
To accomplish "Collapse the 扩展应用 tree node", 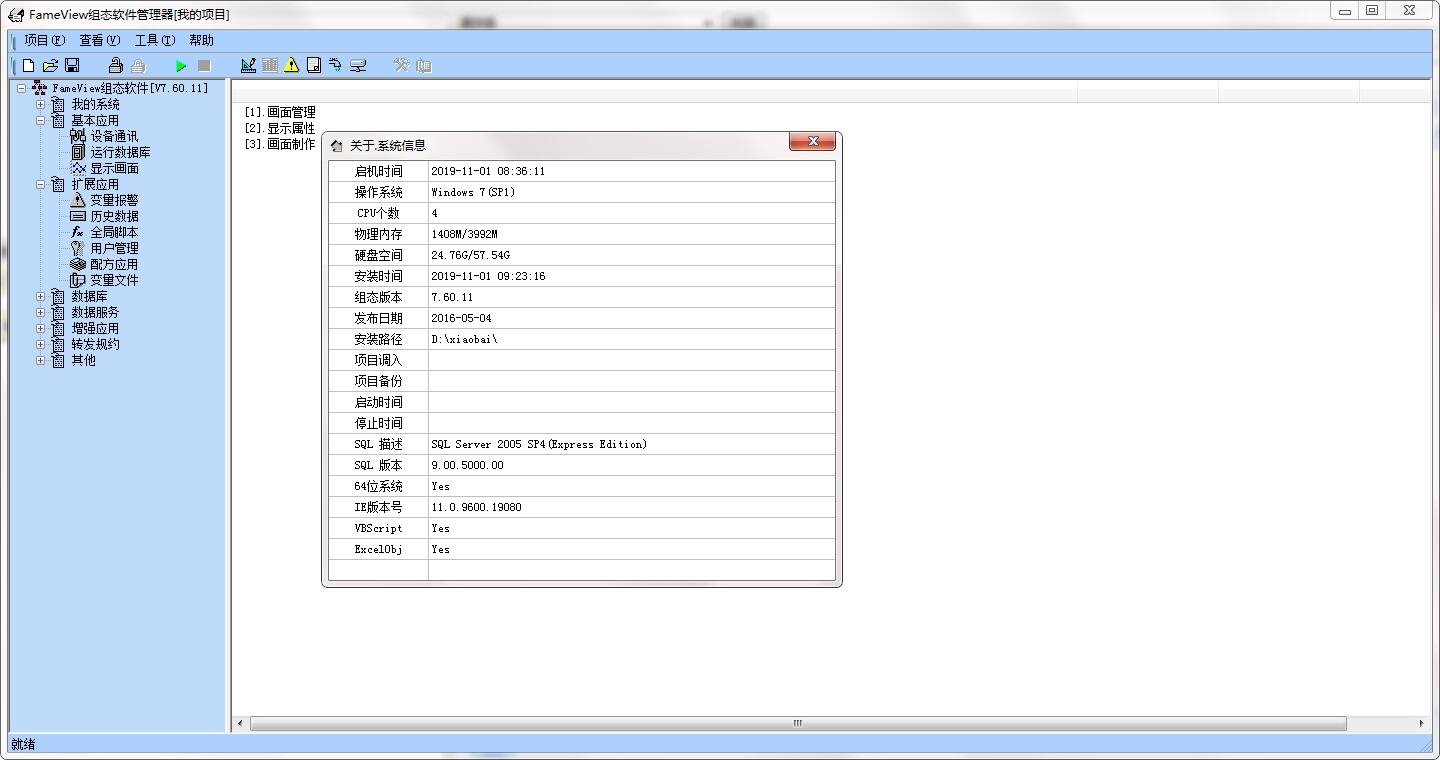I will (41, 184).
